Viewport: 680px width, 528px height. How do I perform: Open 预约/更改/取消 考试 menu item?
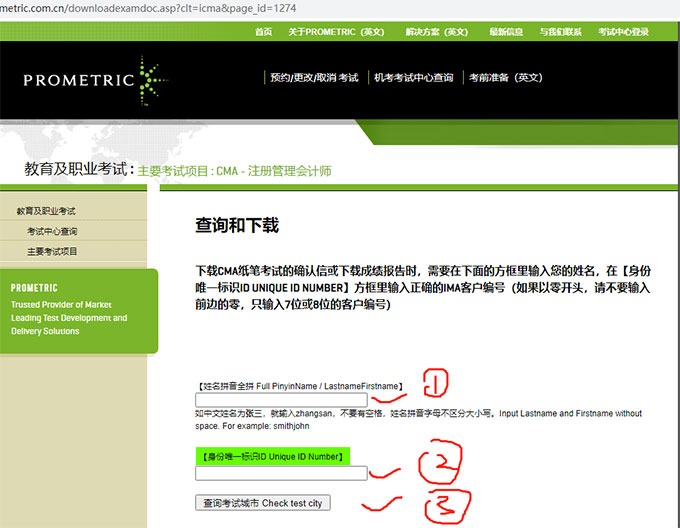coord(314,78)
